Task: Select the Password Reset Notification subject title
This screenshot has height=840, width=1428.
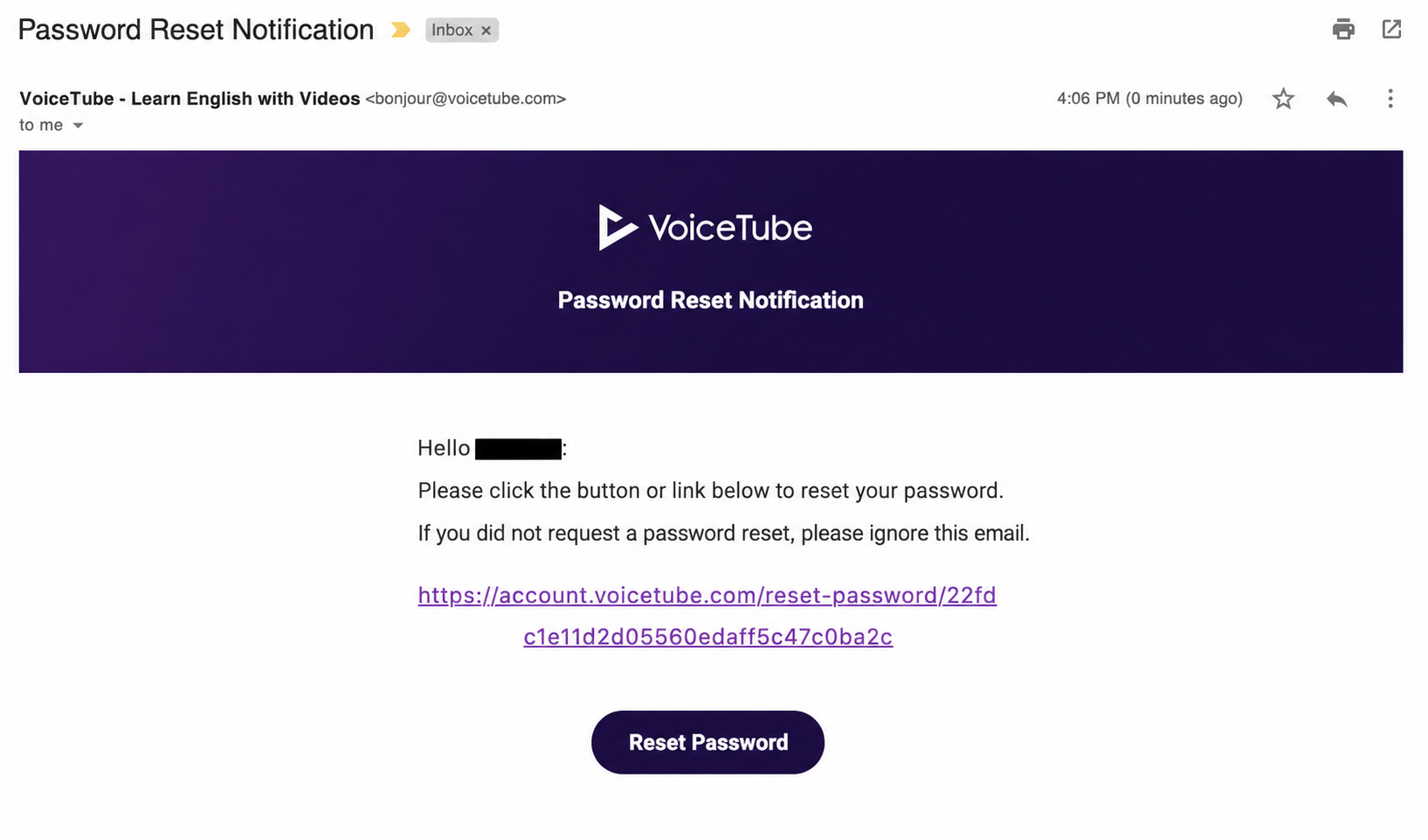Action: [196, 30]
